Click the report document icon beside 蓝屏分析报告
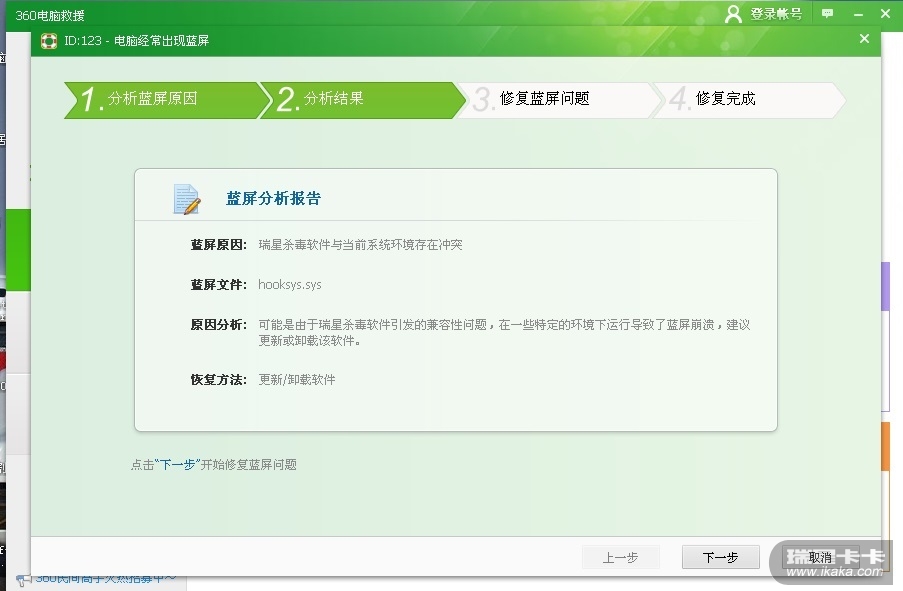The height and width of the screenshot is (591, 903). pos(187,199)
